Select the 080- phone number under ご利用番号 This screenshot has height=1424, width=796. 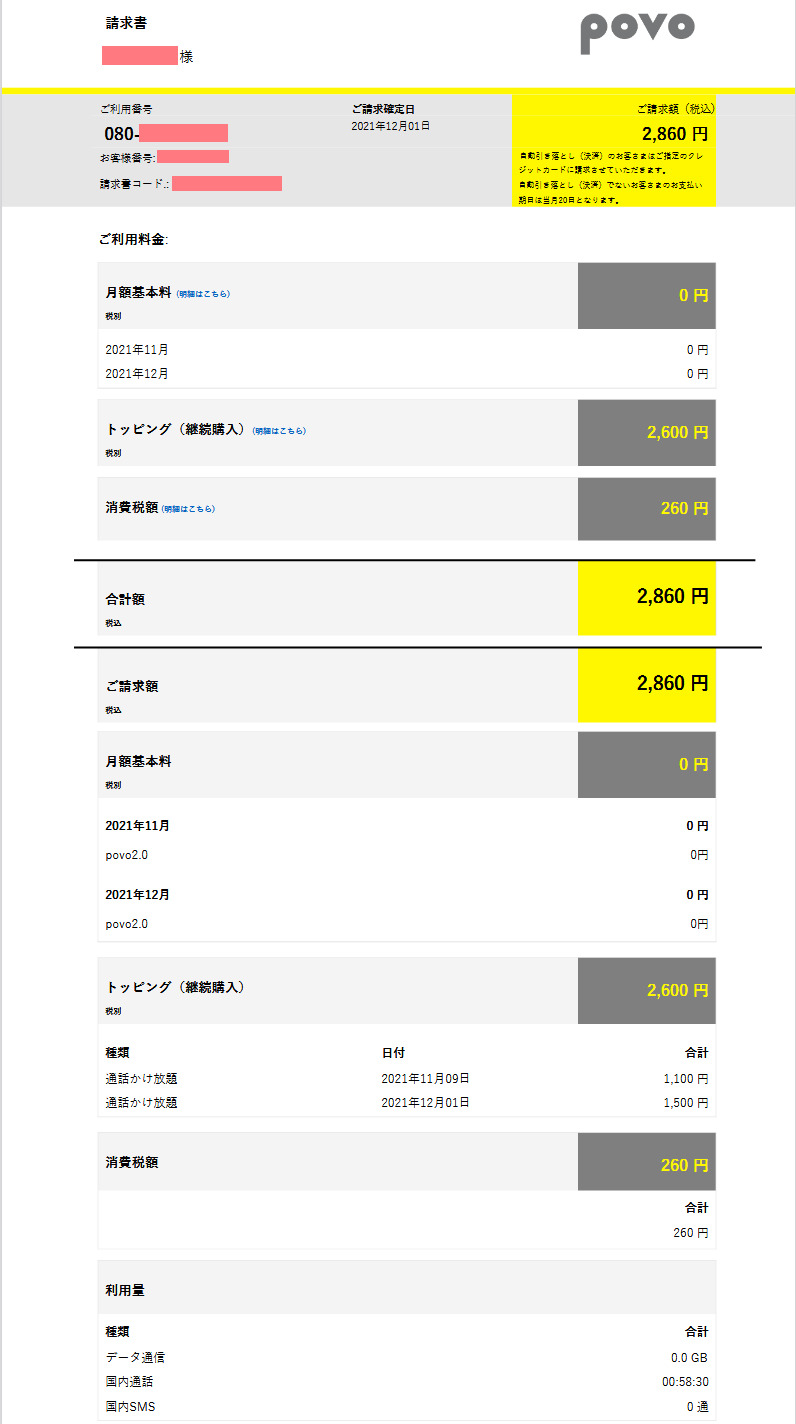pyautogui.click(x=166, y=133)
